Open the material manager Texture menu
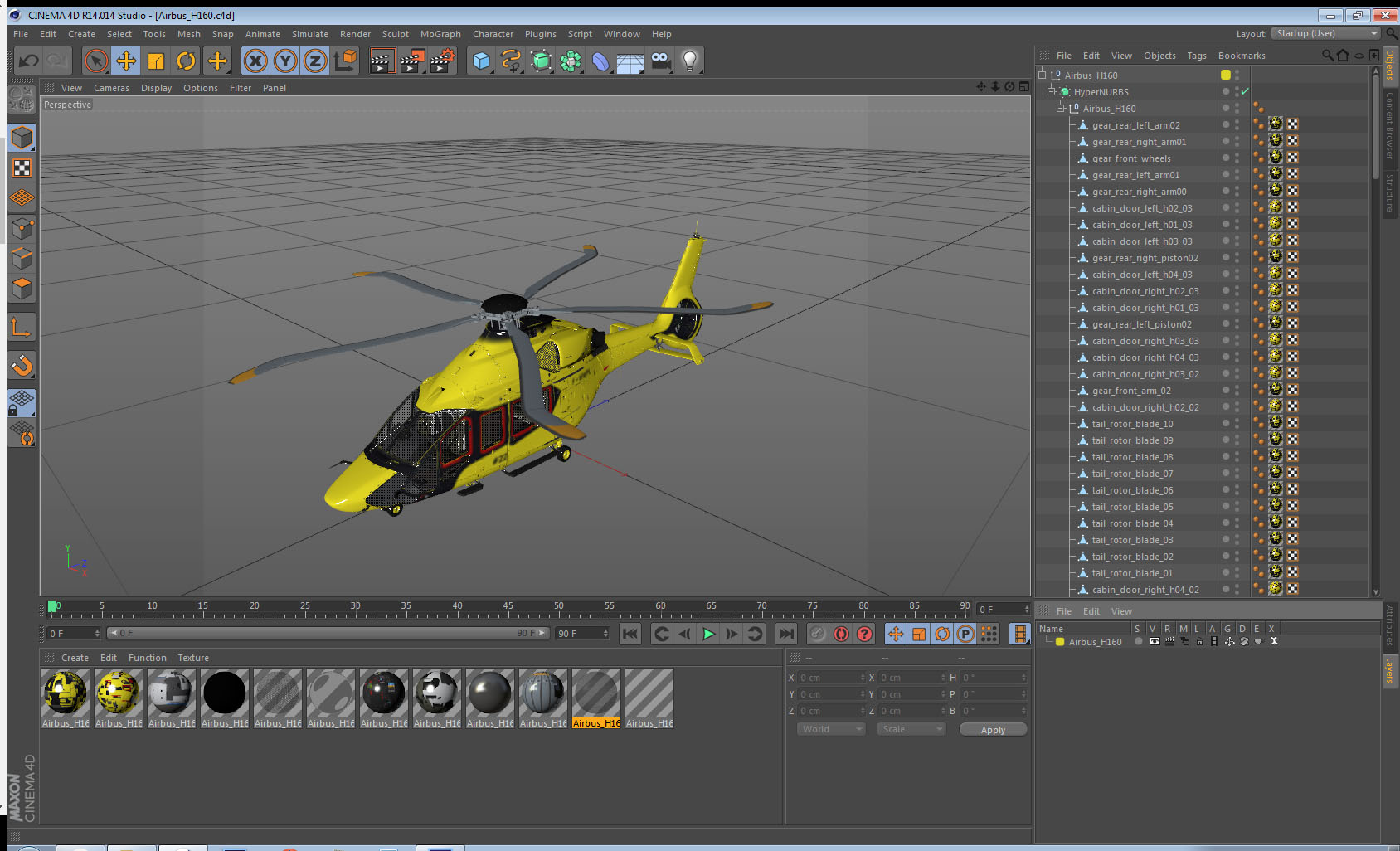Screen dimensions: 1400x851 (193, 658)
